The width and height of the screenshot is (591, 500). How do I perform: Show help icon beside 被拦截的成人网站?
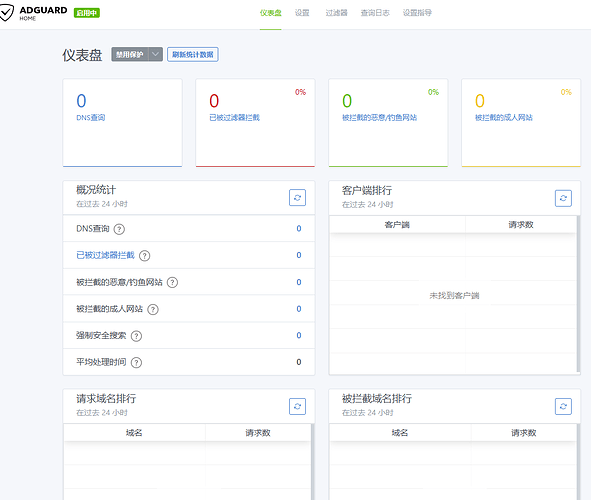tap(153, 309)
